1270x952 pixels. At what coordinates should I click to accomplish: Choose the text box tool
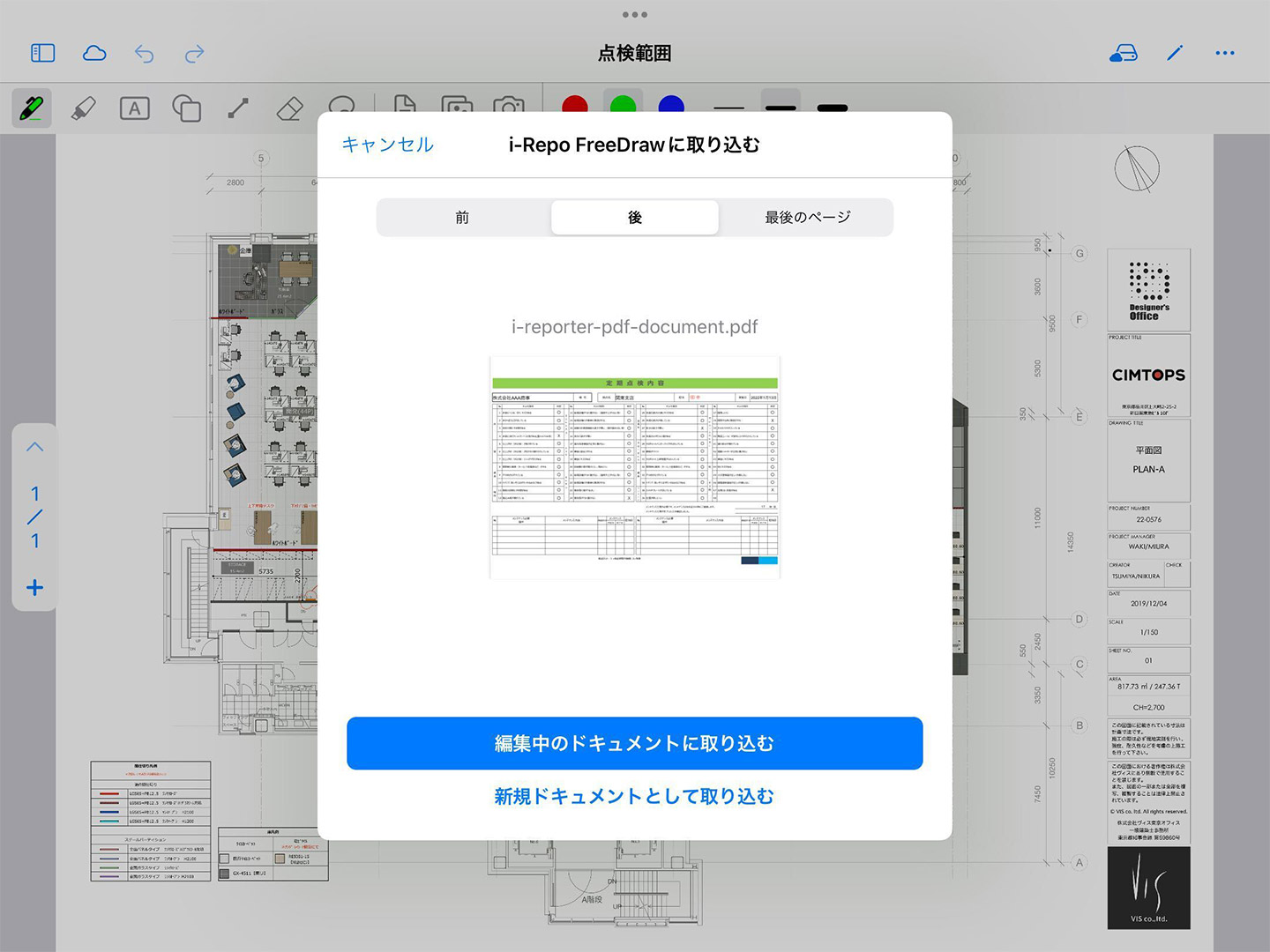tap(134, 108)
